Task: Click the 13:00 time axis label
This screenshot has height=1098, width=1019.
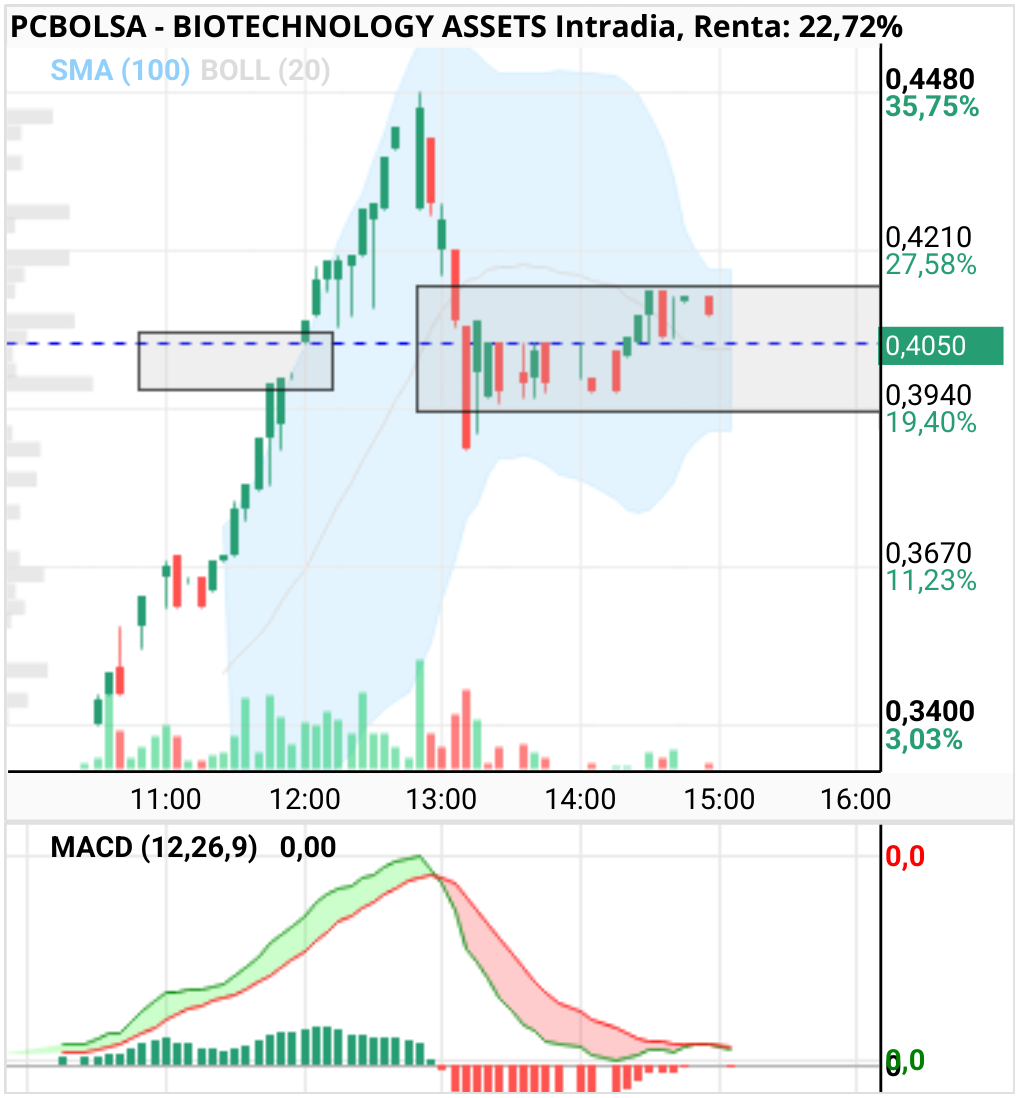Action: (x=442, y=799)
